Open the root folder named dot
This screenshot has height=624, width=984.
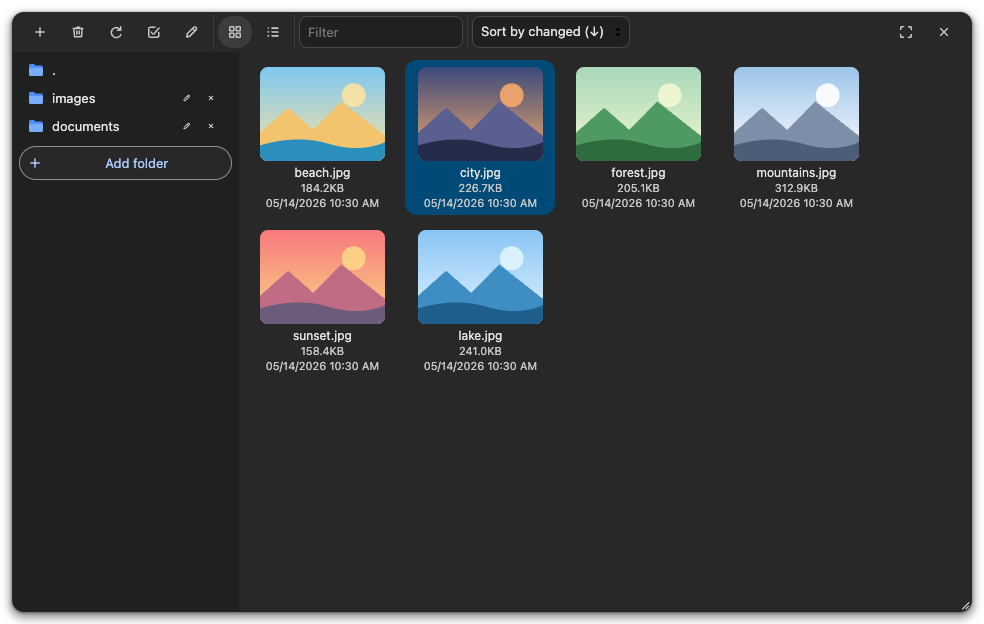click(126, 70)
